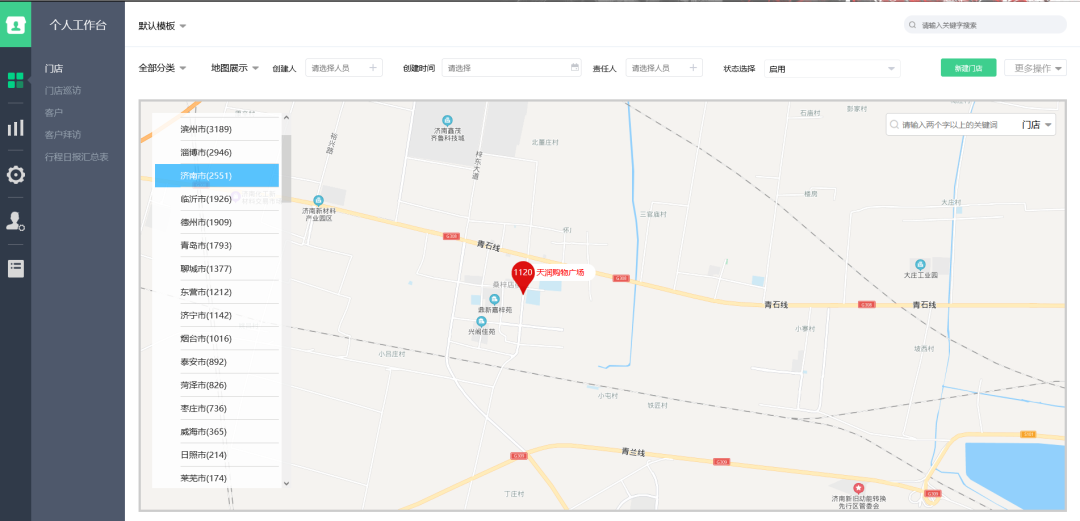Click the top keyword search box
The width and height of the screenshot is (1080, 521).
click(986, 25)
